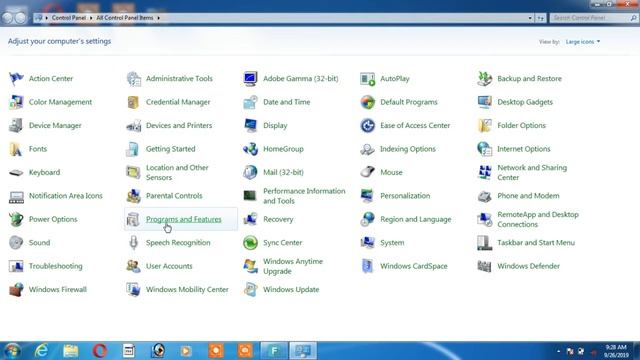Click Taskbar and Start Menu link

click(x=536, y=242)
